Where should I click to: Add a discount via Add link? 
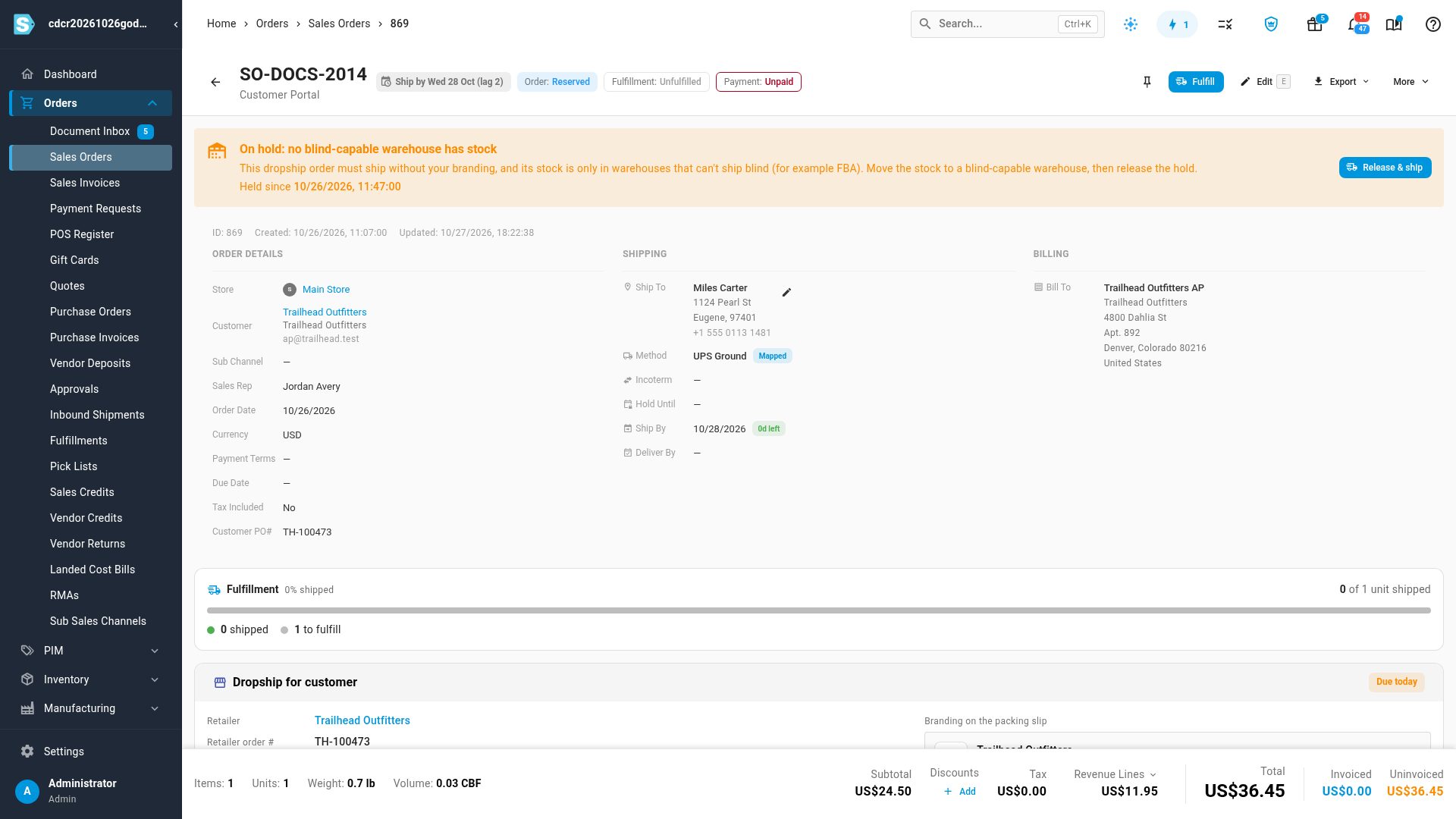(x=960, y=792)
